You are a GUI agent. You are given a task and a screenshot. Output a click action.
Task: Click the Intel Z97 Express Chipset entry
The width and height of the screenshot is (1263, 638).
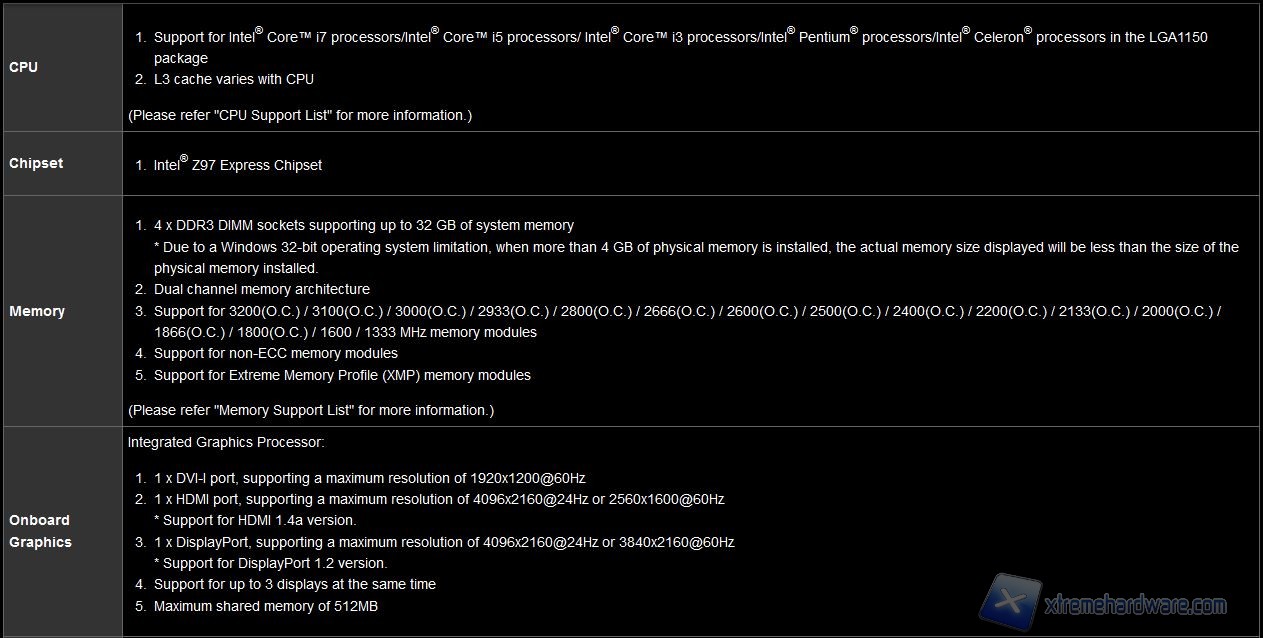pos(238,165)
